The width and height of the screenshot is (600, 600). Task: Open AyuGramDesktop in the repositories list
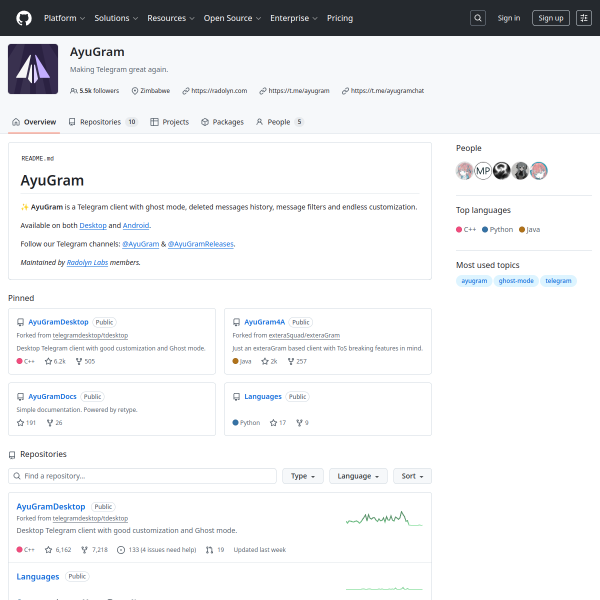(x=51, y=507)
